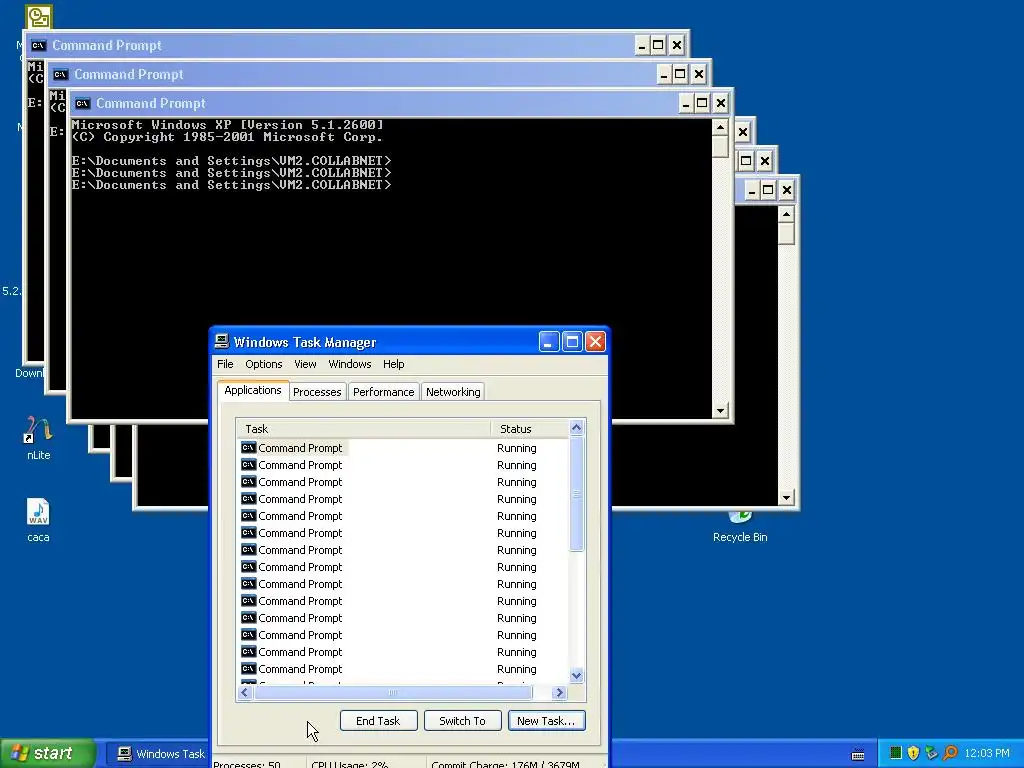The height and width of the screenshot is (768, 1024).
Task: Click the frontmost Command Prompt scroll-up arrow
Action: coord(720,127)
